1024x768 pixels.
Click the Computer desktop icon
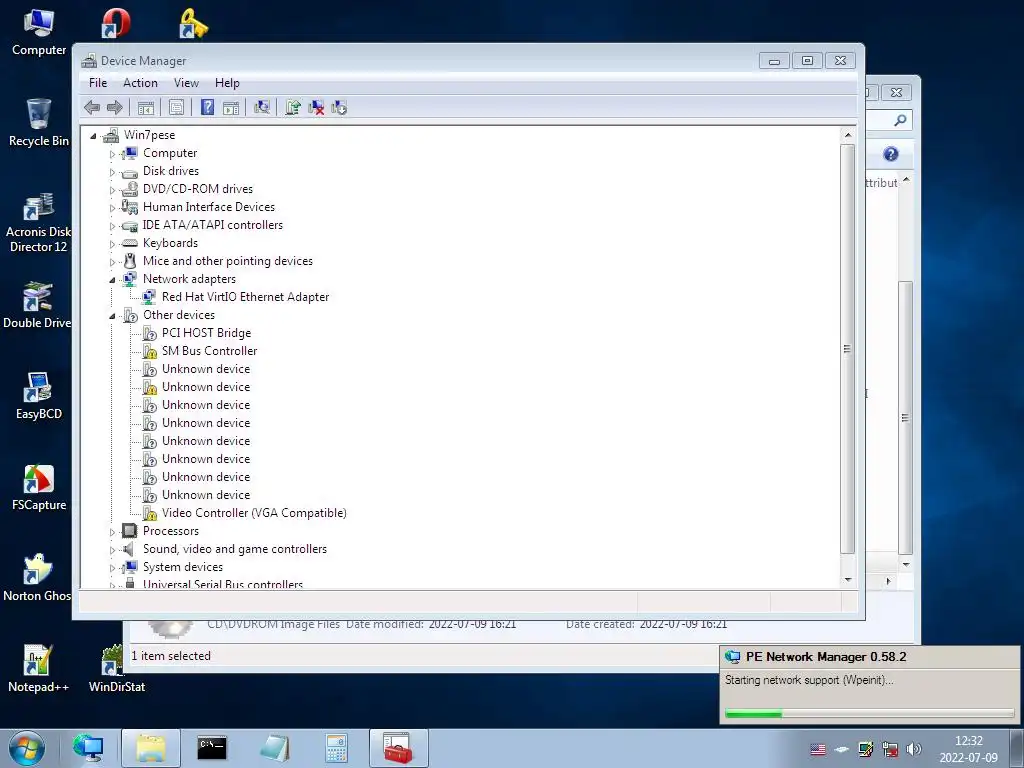tap(39, 33)
